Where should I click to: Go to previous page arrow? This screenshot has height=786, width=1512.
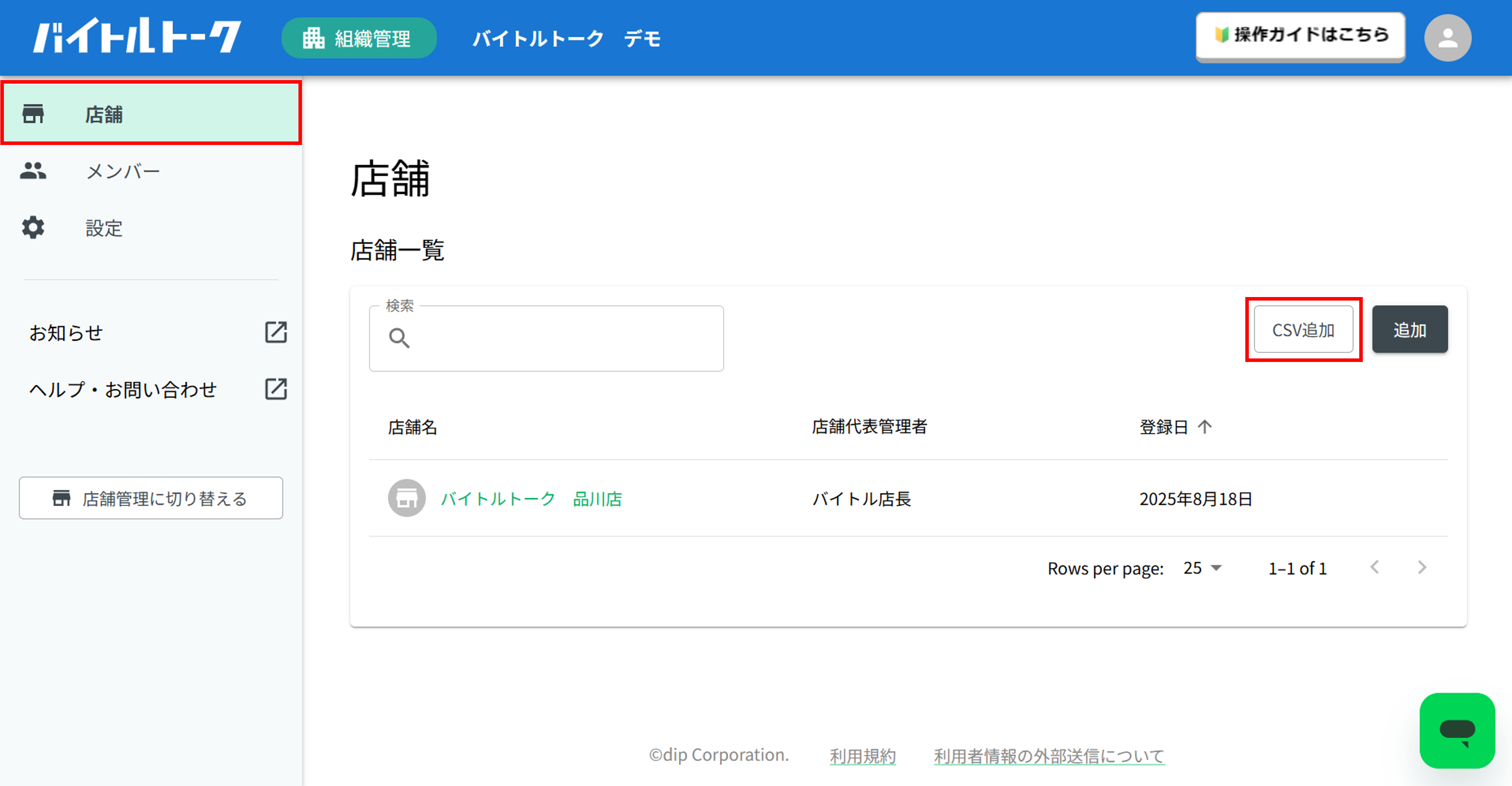click(x=1375, y=567)
